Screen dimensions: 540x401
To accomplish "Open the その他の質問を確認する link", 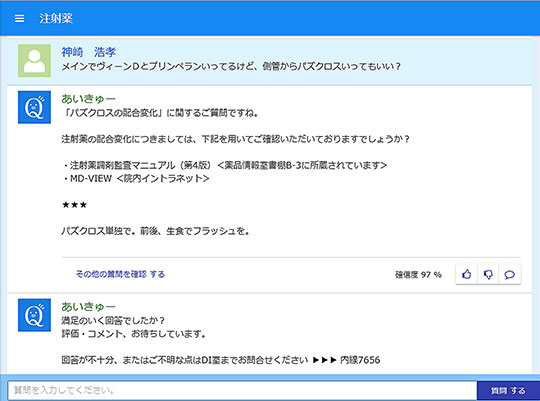I will pos(120,274).
